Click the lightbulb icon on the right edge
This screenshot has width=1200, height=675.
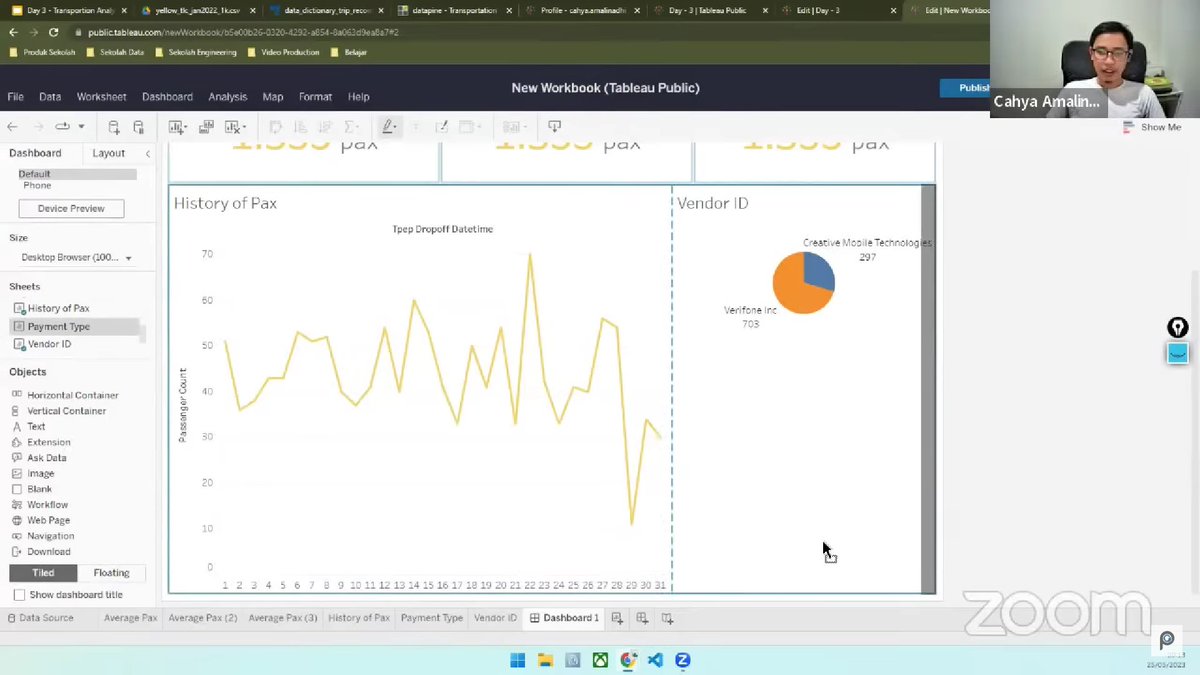pos(1178,328)
